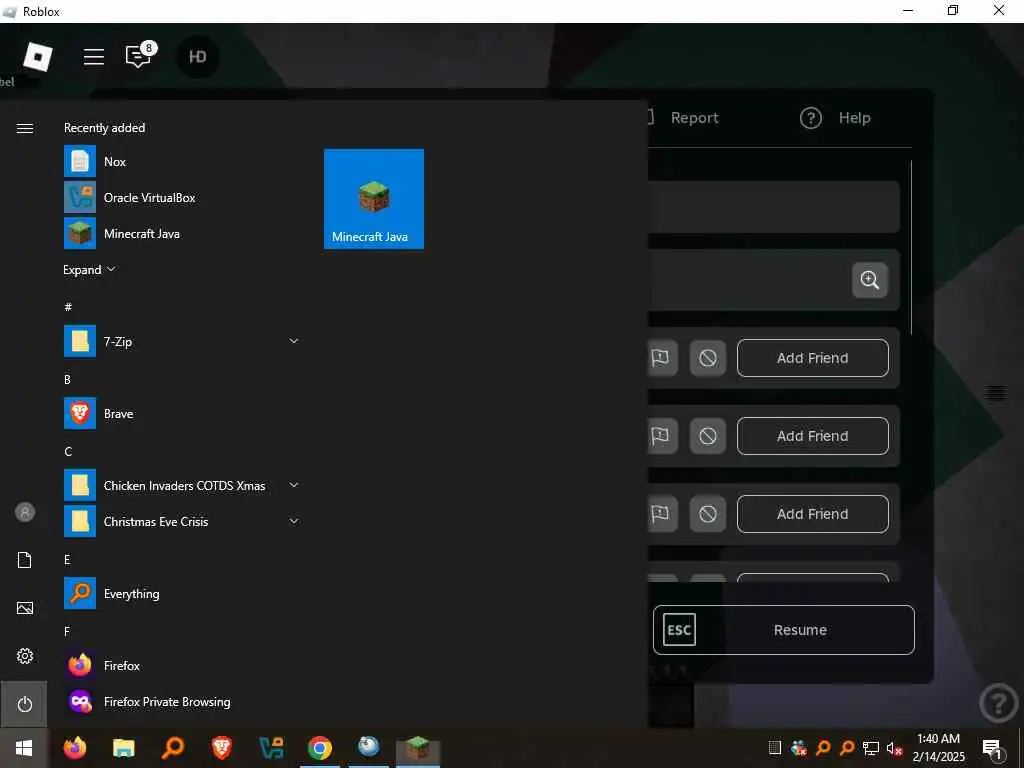Viewport: 1024px width, 768px height.
Task: Click the taskbar clock showing 1:40 AM
Action: point(938,748)
